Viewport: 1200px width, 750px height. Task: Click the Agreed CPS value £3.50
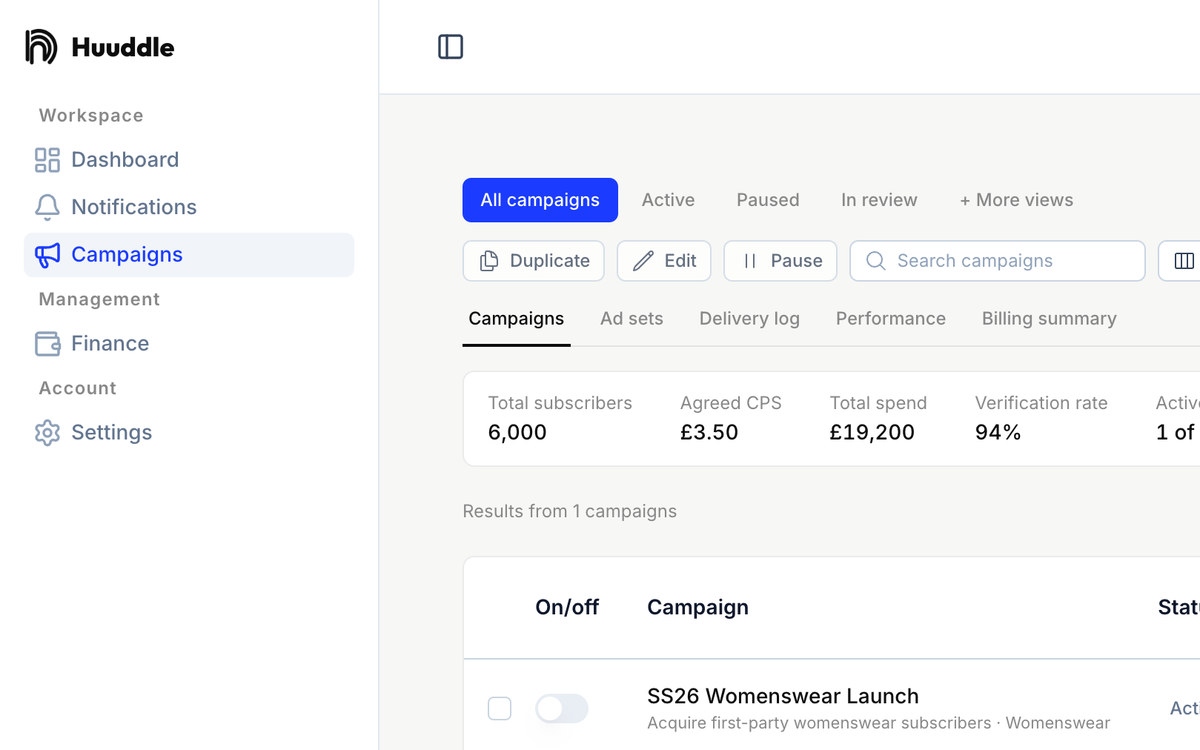point(709,433)
